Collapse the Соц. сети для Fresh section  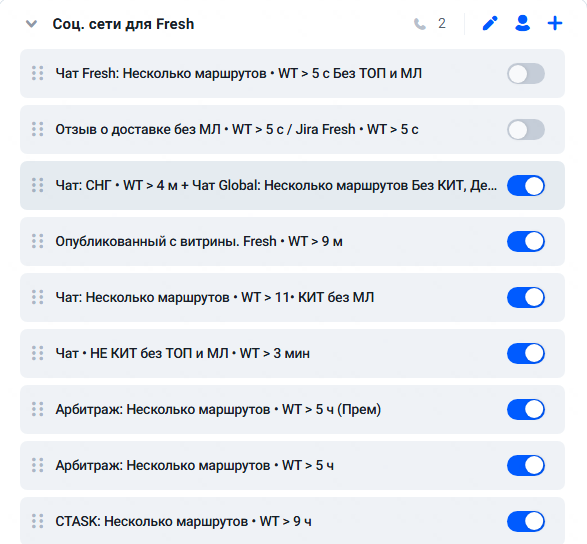pos(31,24)
